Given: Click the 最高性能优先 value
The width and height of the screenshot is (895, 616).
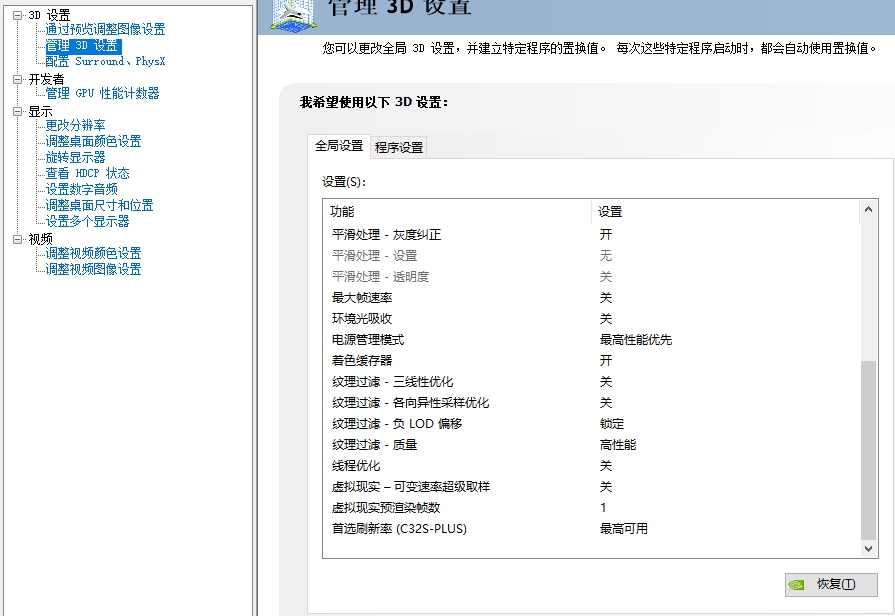Looking at the screenshot, I should [635, 340].
